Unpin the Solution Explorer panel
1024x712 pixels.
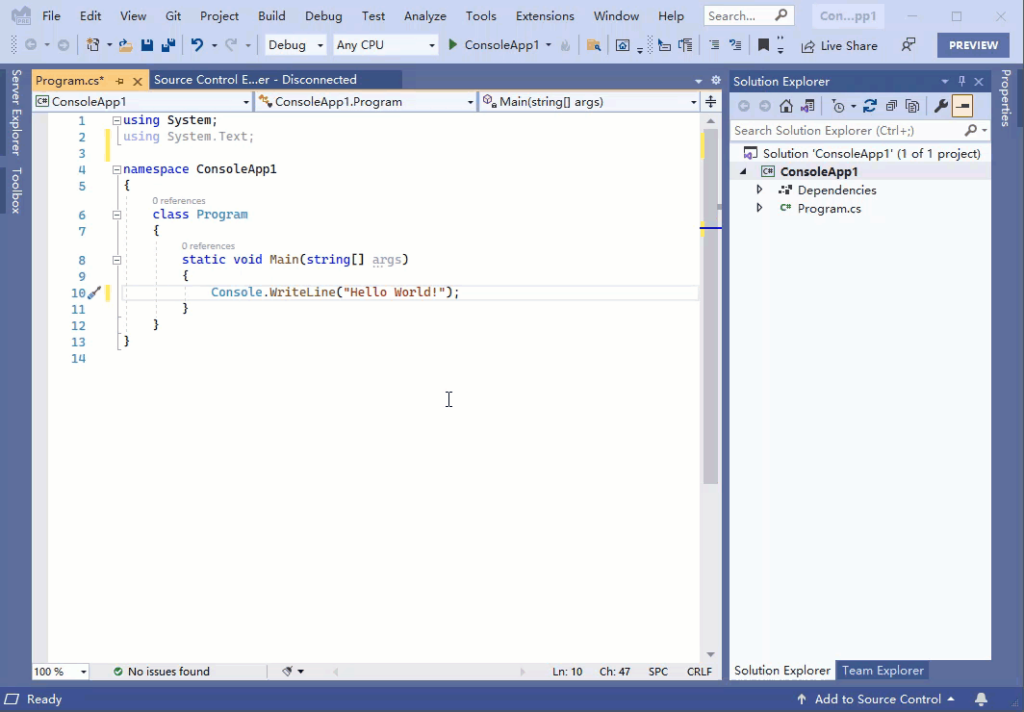959,81
